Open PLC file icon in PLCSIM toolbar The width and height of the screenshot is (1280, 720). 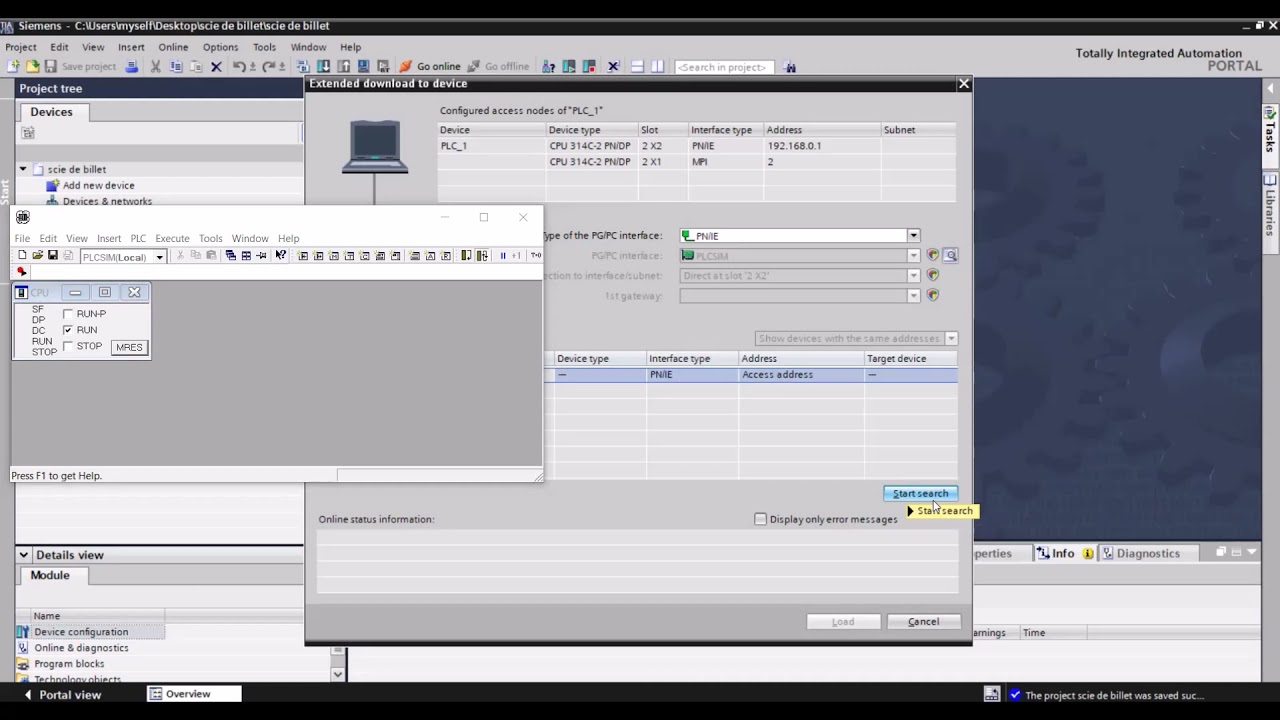pyautogui.click(x=37, y=256)
